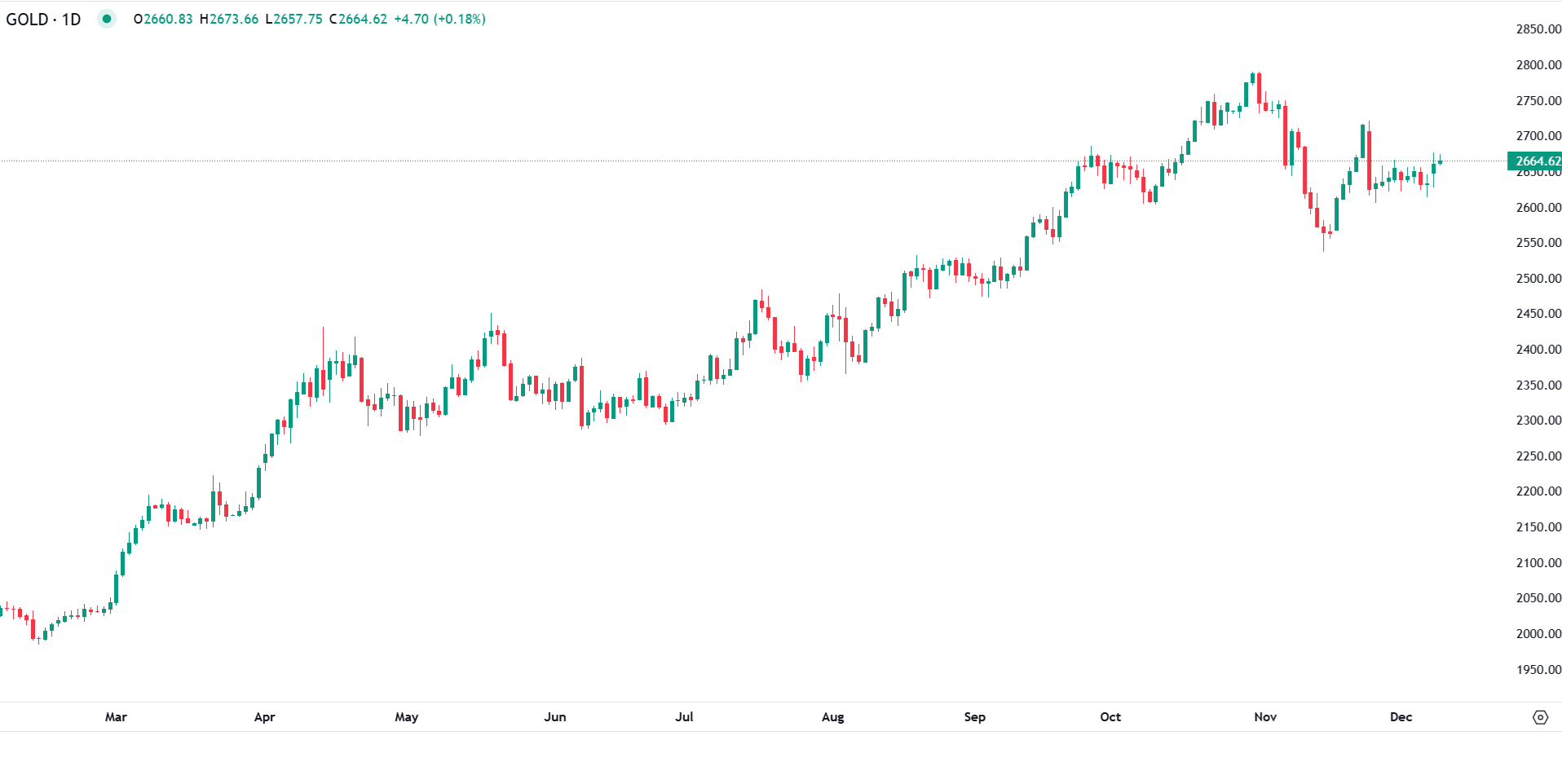1562x784 pixels.
Task: Click the Jul label on time axis
Action: (x=684, y=717)
